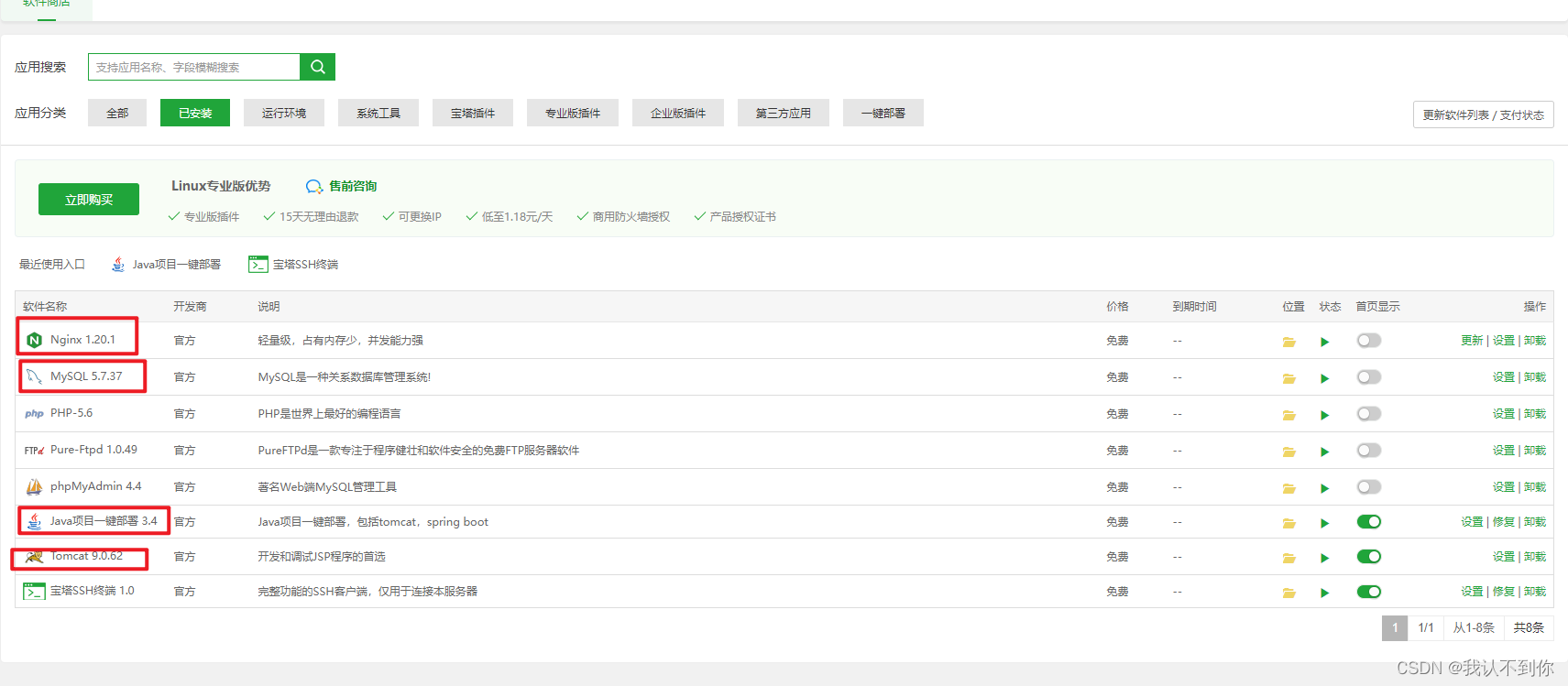Disable homepage display for Tomcat 9.0.62
The height and width of the screenshot is (686, 1568).
1369,556
